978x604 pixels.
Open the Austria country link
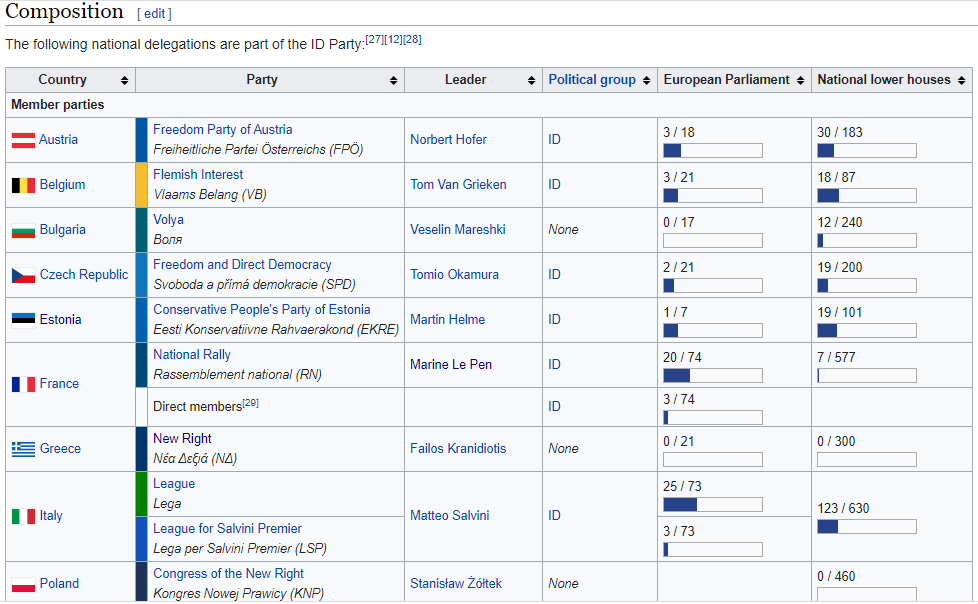point(58,140)
